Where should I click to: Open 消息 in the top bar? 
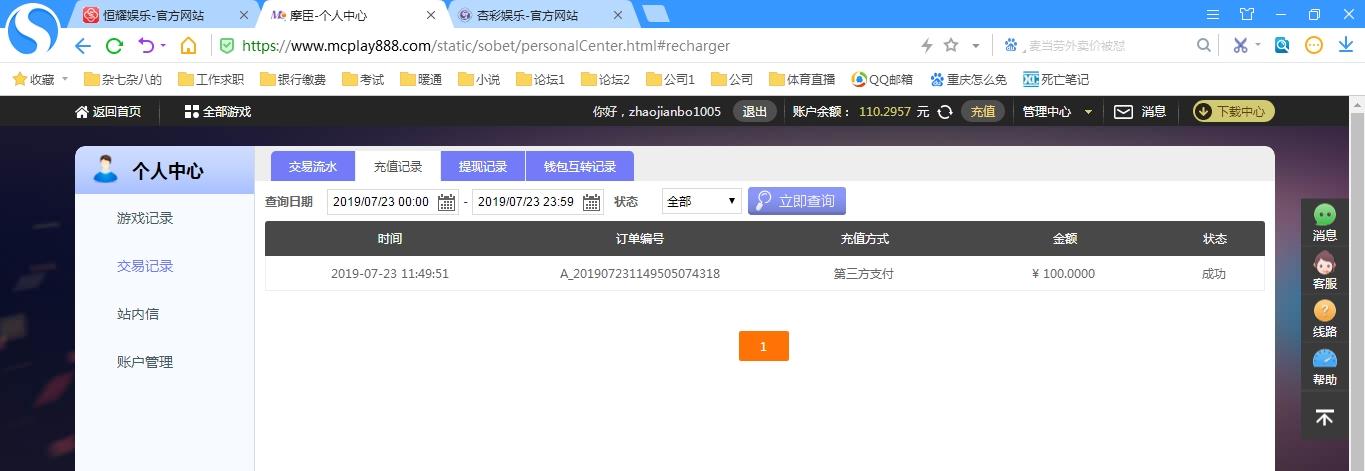pos(1140,112)
